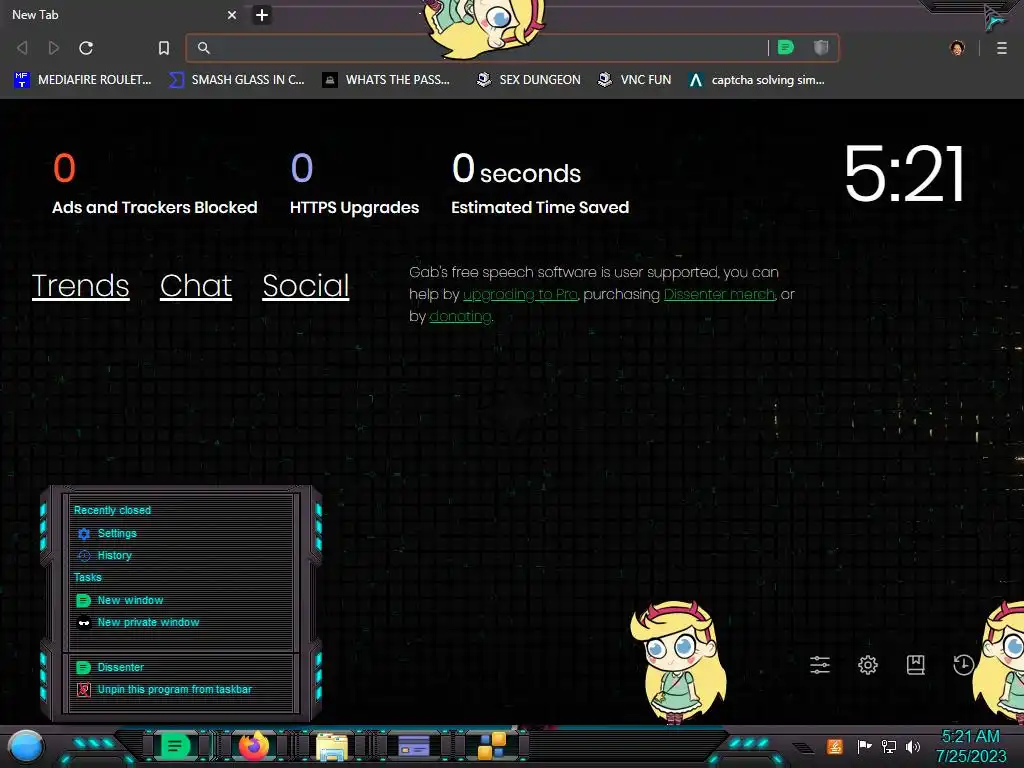Follow the upgrading to Pro link
The height and width of the screenshot is (768, 1024).
click(x=520, y=295)
